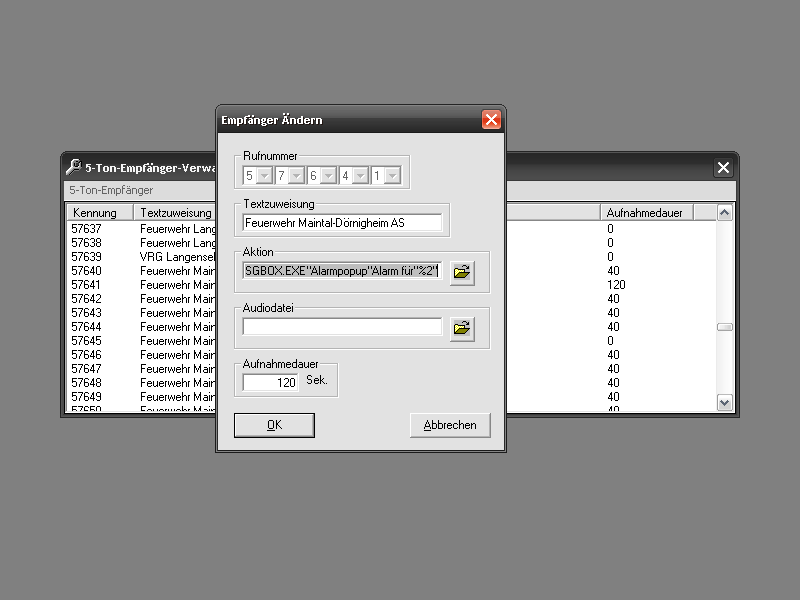The width and height of the screenshot is (800, 600).
Task: Click the Aufnahmedauer seconds field
Action: pyautogui.click(x=271, y=382)
